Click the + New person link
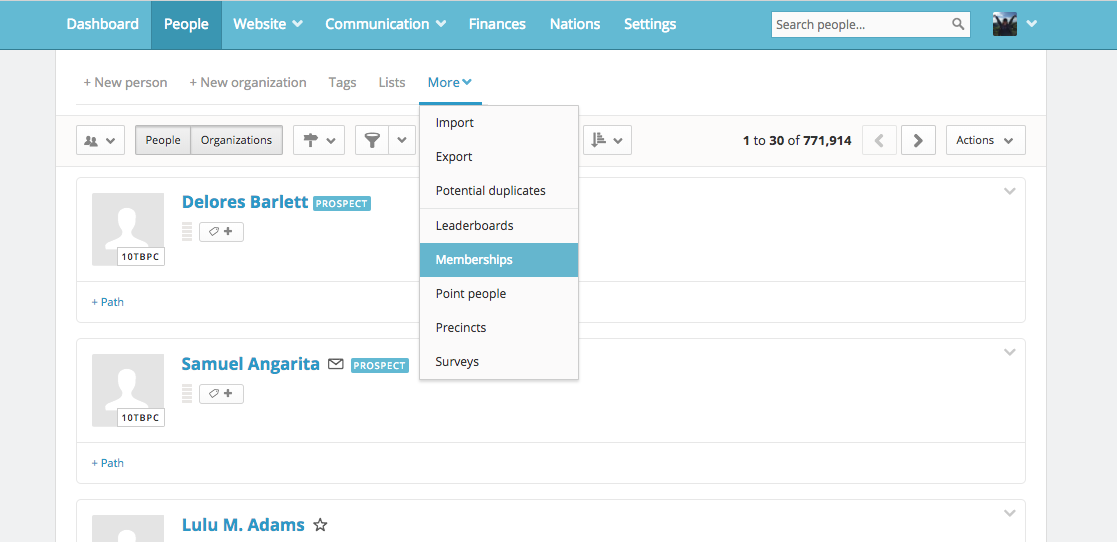 (x=125, y=83)
